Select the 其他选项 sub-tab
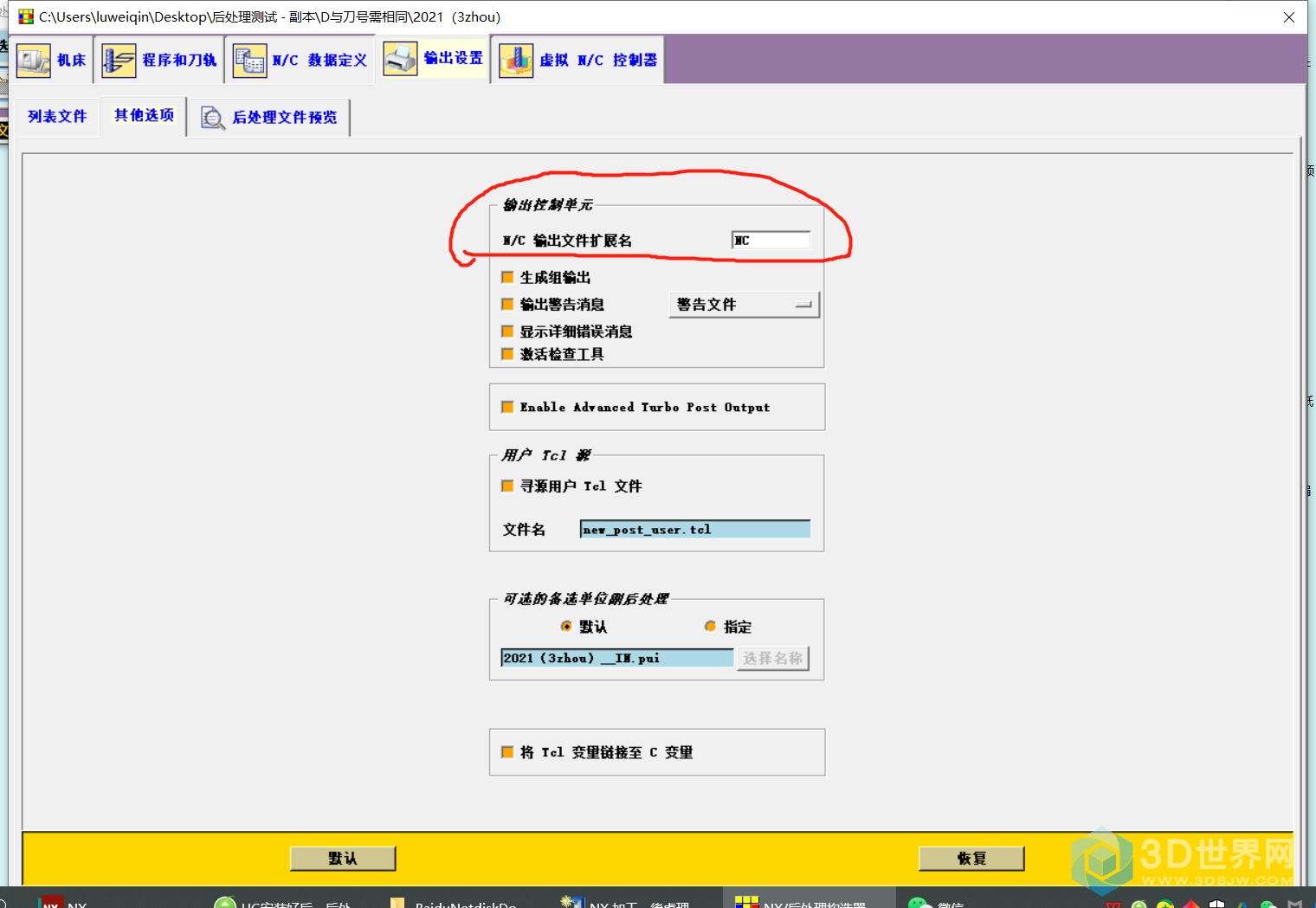Viewport: 1316px width, 908px height. tap(144, 115)
